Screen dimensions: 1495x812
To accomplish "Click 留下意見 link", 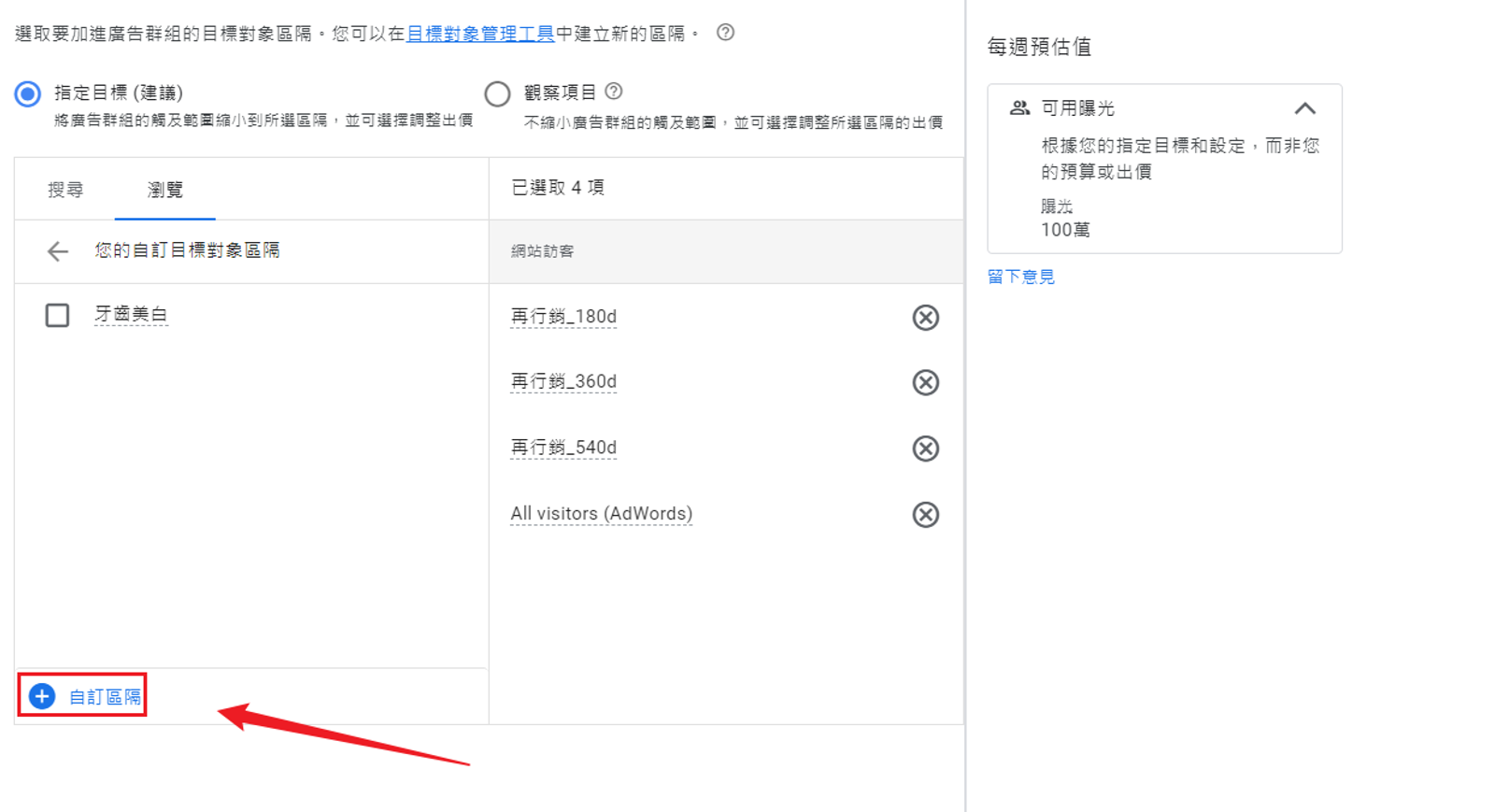I will tap(1021, 277).
